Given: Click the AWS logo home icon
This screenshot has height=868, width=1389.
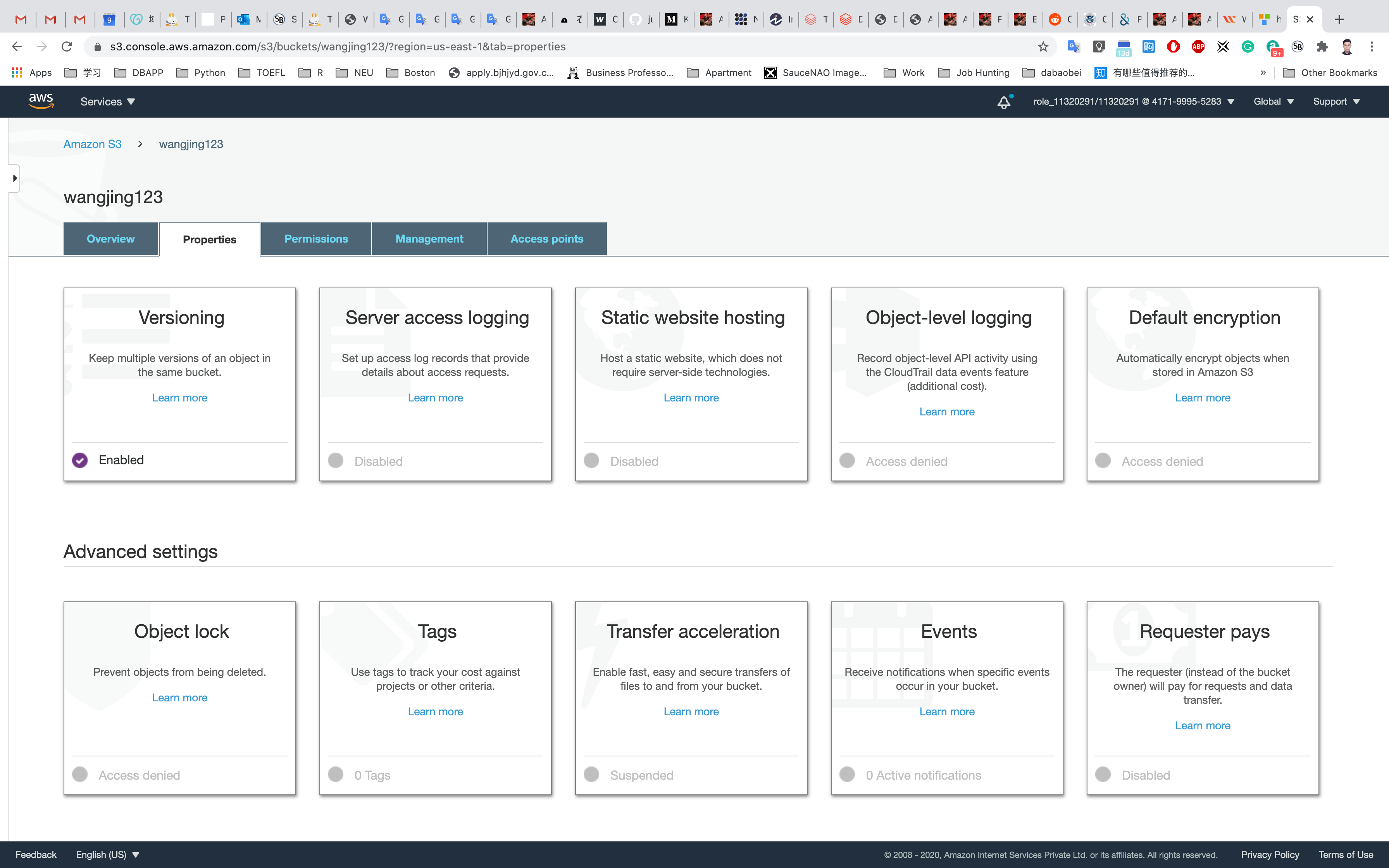Looking at the screenshot, I should point(41,101).
